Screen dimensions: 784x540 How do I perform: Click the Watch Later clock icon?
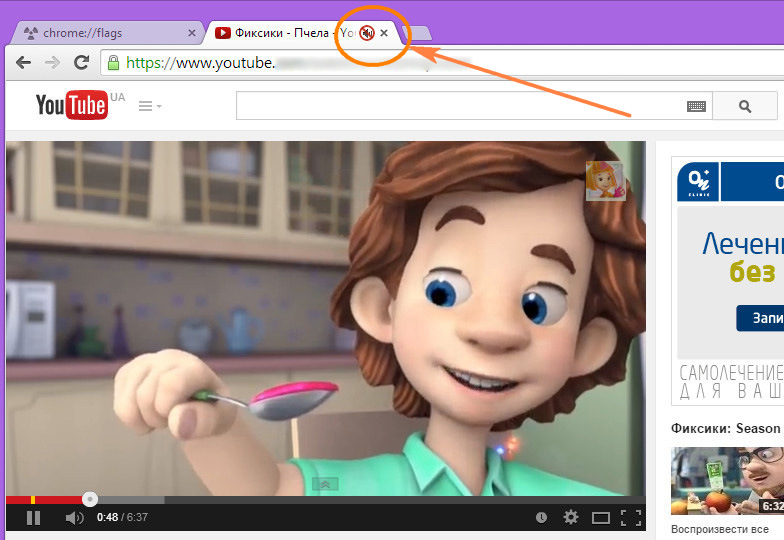coord(541,518)
